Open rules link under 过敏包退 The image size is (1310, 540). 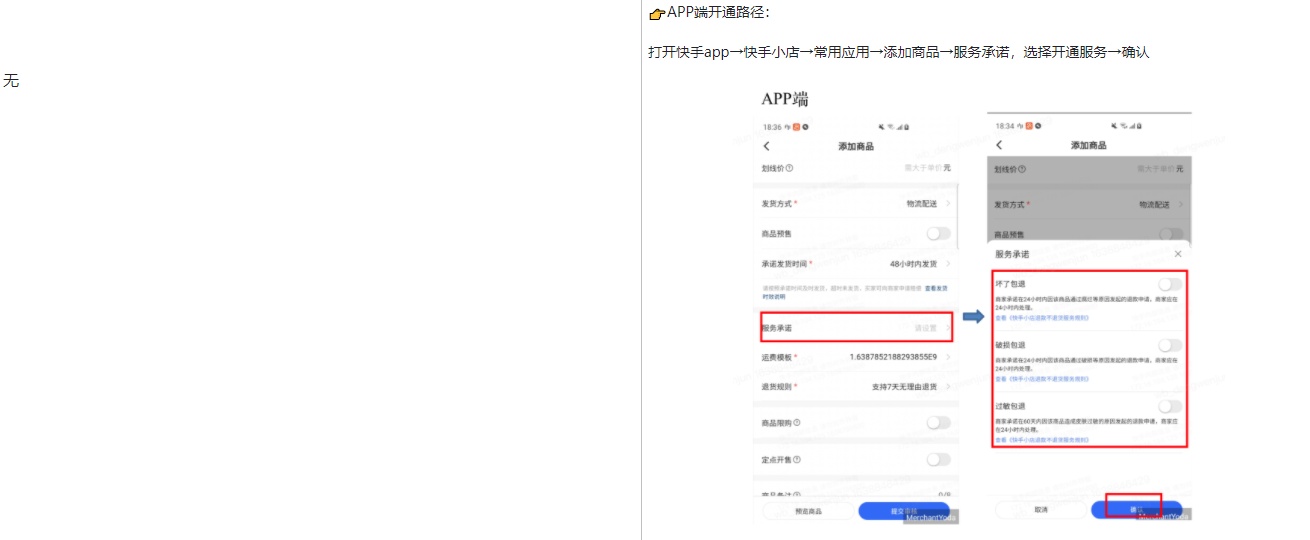coord(1042,438)
